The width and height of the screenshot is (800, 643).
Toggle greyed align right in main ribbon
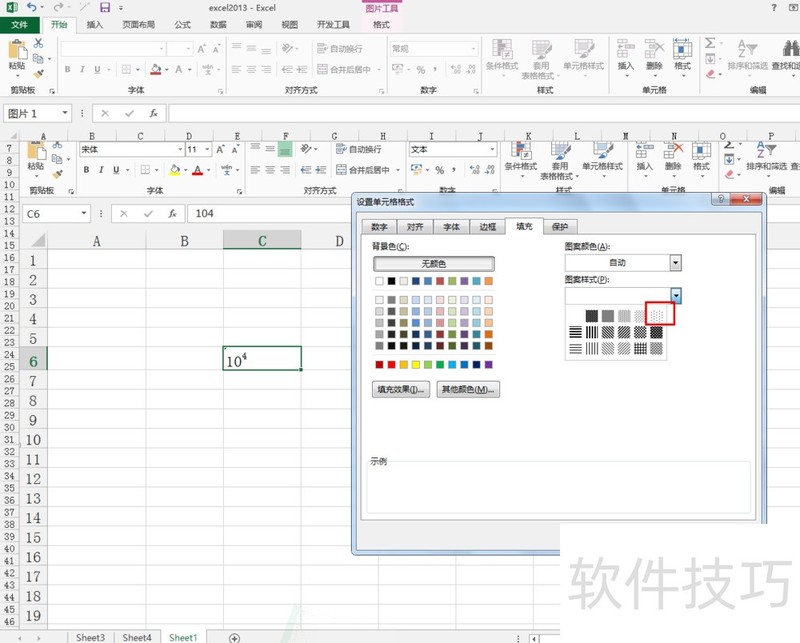coord(266,69)
